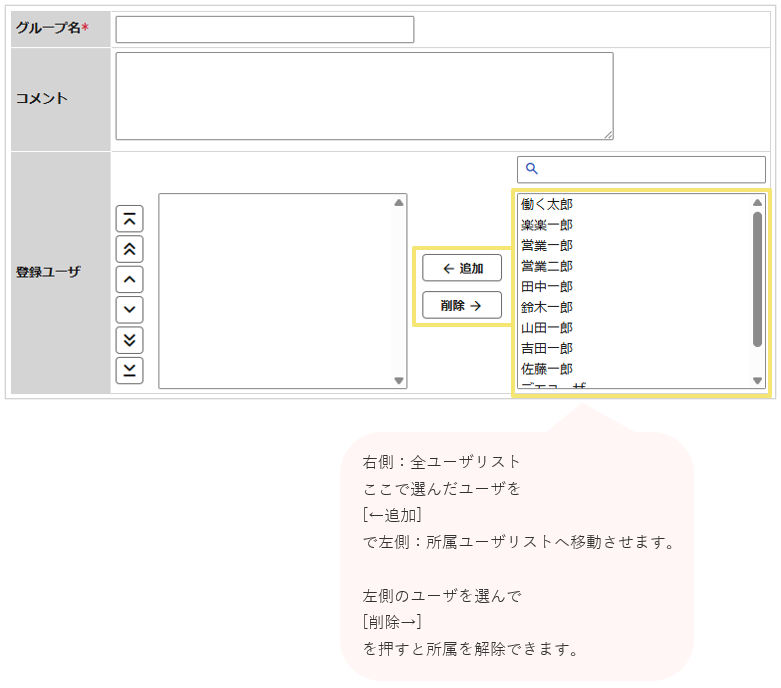Screen dimensions: 781x688
Task: Click the double up chevron icon
Action: pyautogui.click(x=130, y=249)
